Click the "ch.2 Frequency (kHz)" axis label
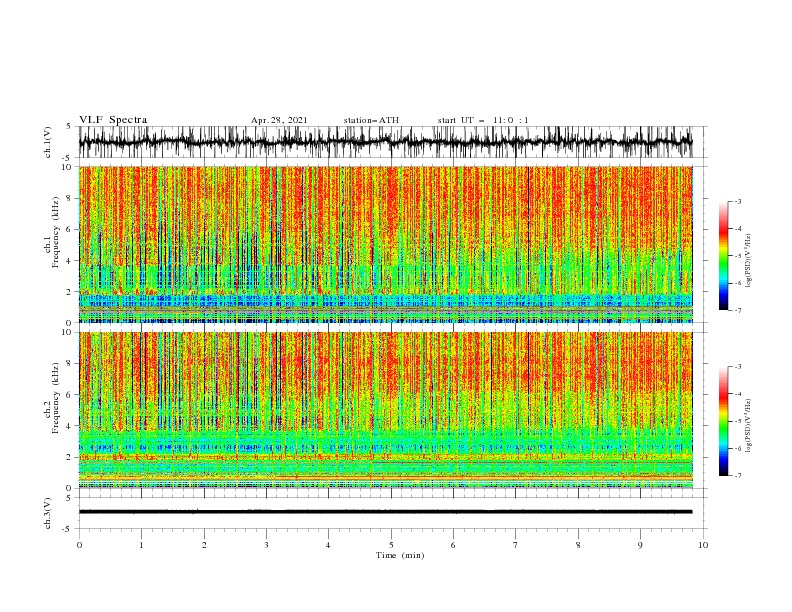The height and width of the screenshot is (612, 792). pos(52,397)
